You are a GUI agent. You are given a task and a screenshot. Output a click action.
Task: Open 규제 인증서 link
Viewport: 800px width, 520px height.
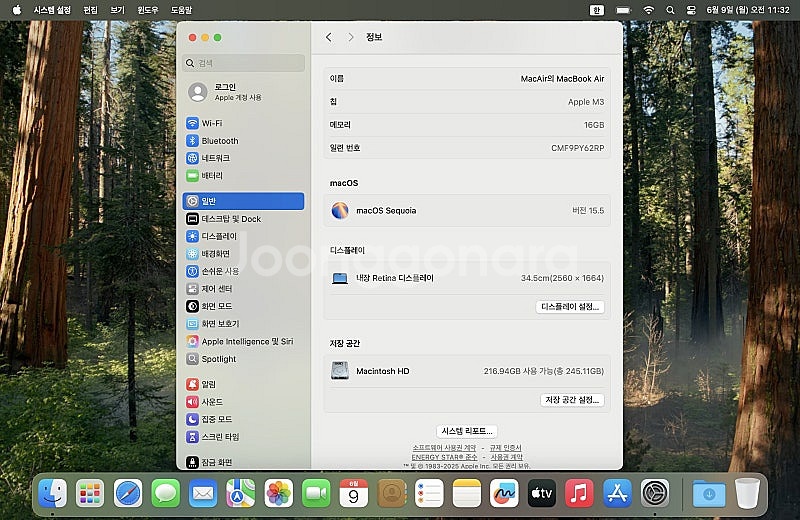pyautogui.click(x=506, y=448)
